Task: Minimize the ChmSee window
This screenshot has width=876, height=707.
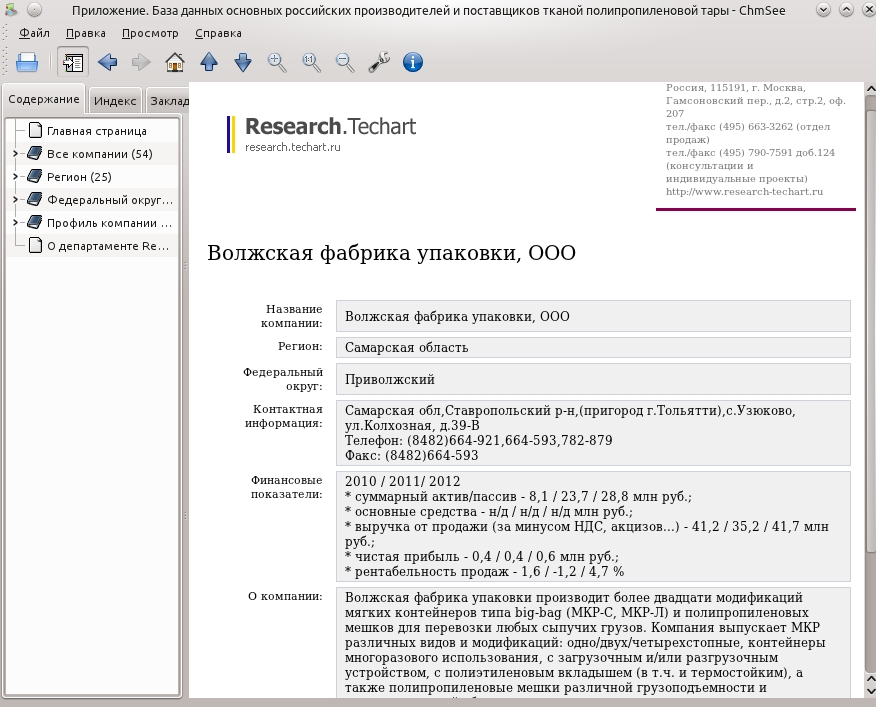Action: [x=823, y=10]
